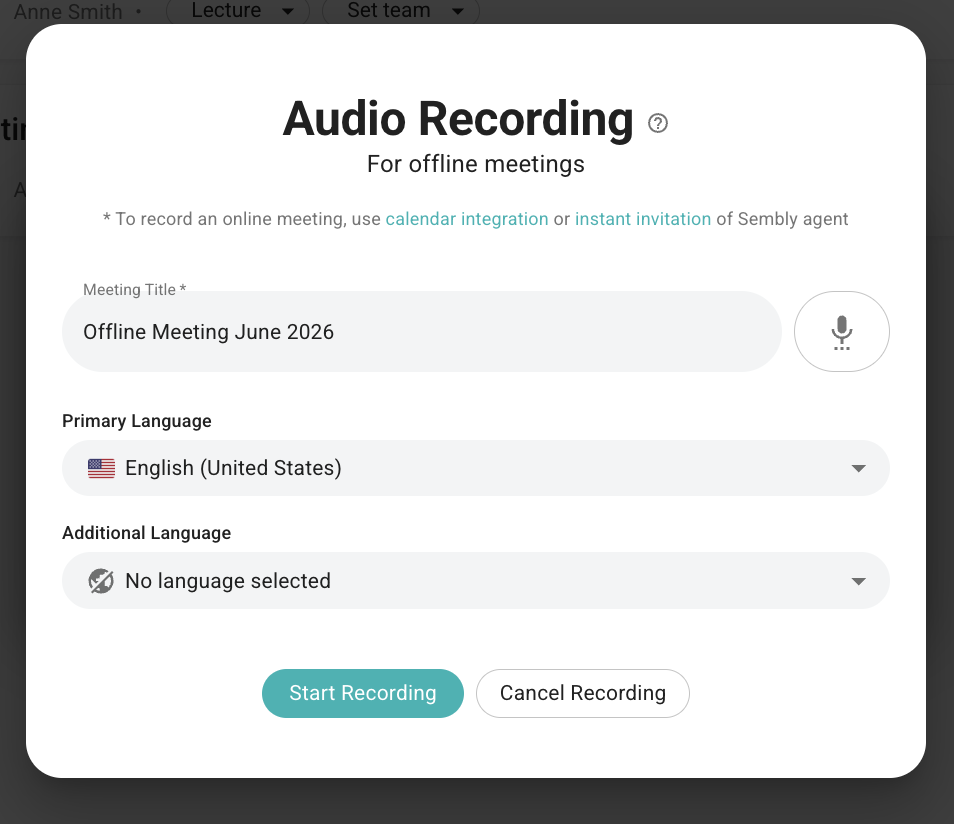Click the US flag icon in Primary Language
Image resolution: width=954 pixels, height=824 pixels.
click(x=101, y=468)
